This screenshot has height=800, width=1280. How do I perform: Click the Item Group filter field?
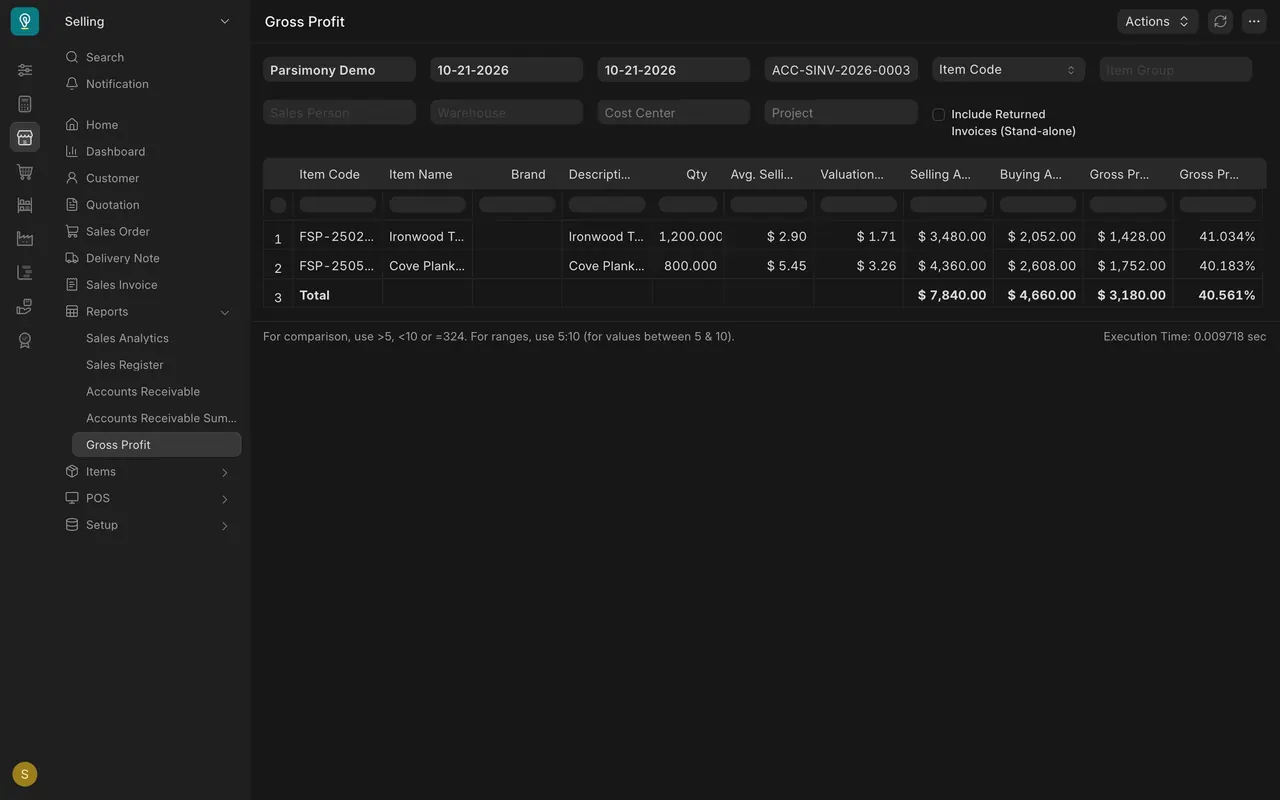[x=1176, y=70]
